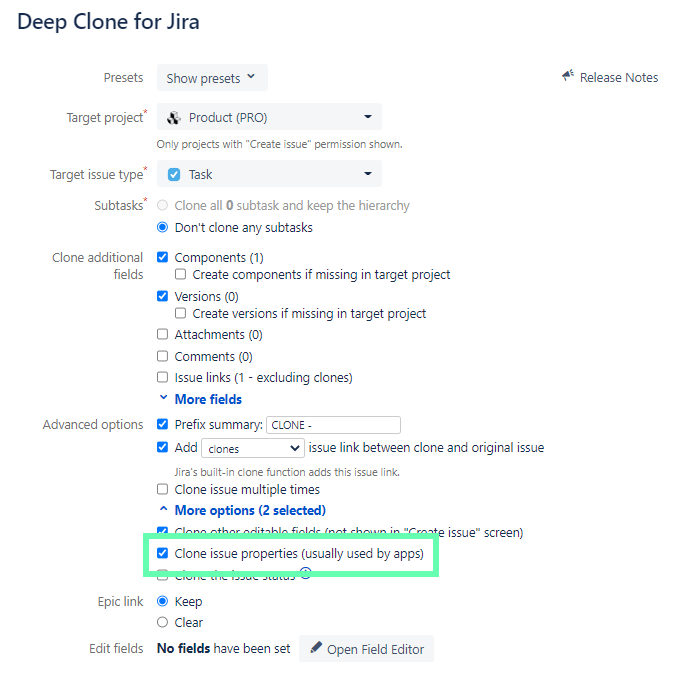Click the Clone additional fields label

[98, 266]
